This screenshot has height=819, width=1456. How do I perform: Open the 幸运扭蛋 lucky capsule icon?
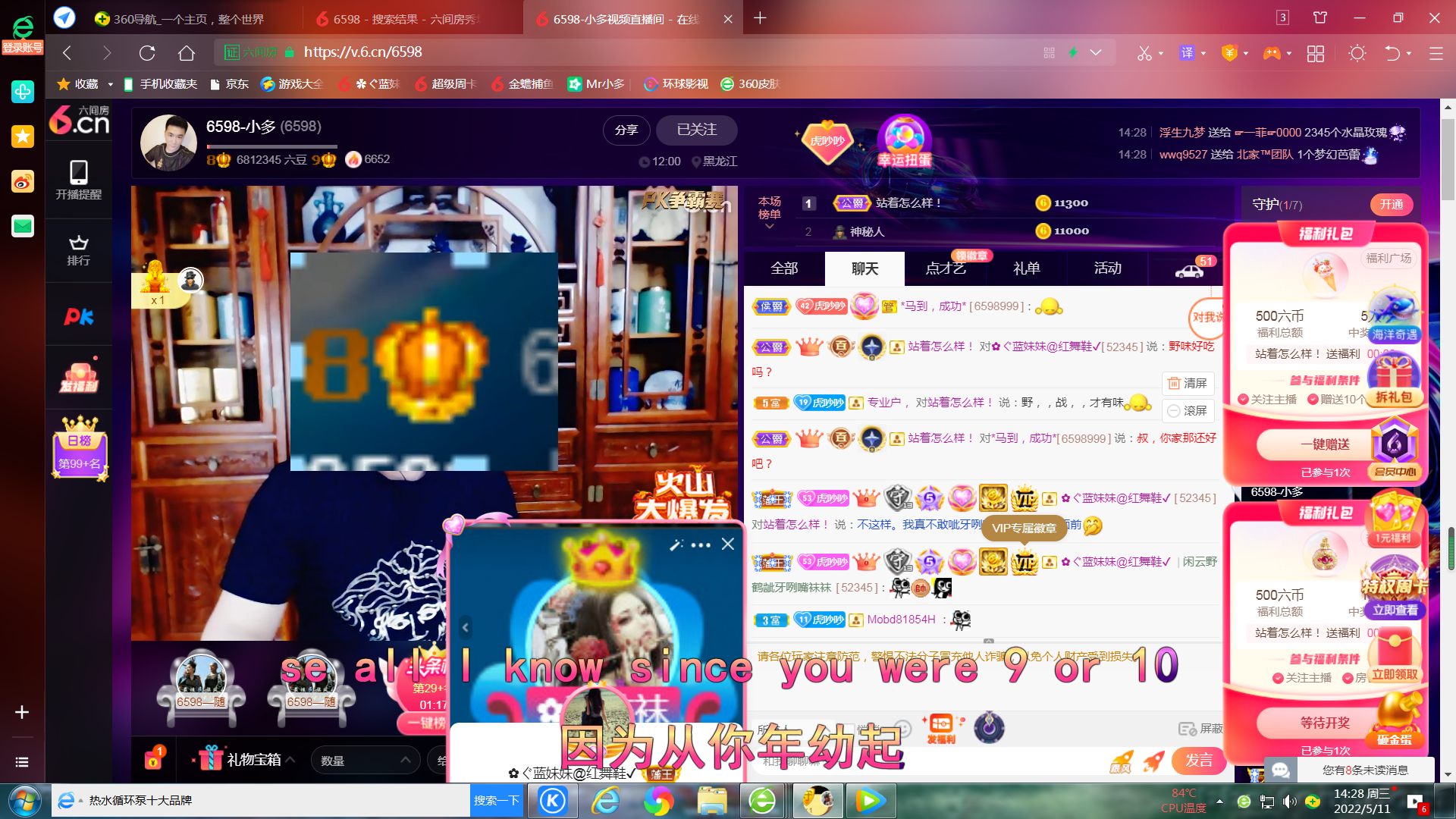(x=904, y=142)
